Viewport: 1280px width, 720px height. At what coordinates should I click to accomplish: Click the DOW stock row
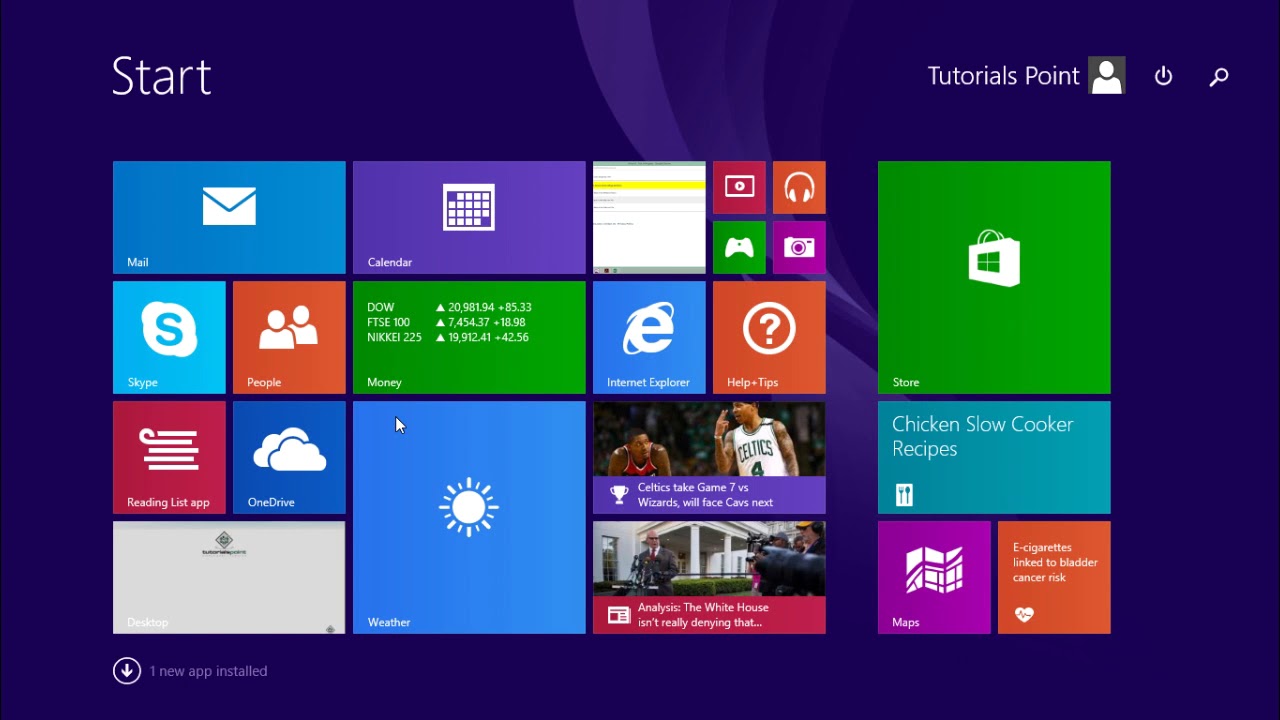[449, 307]
